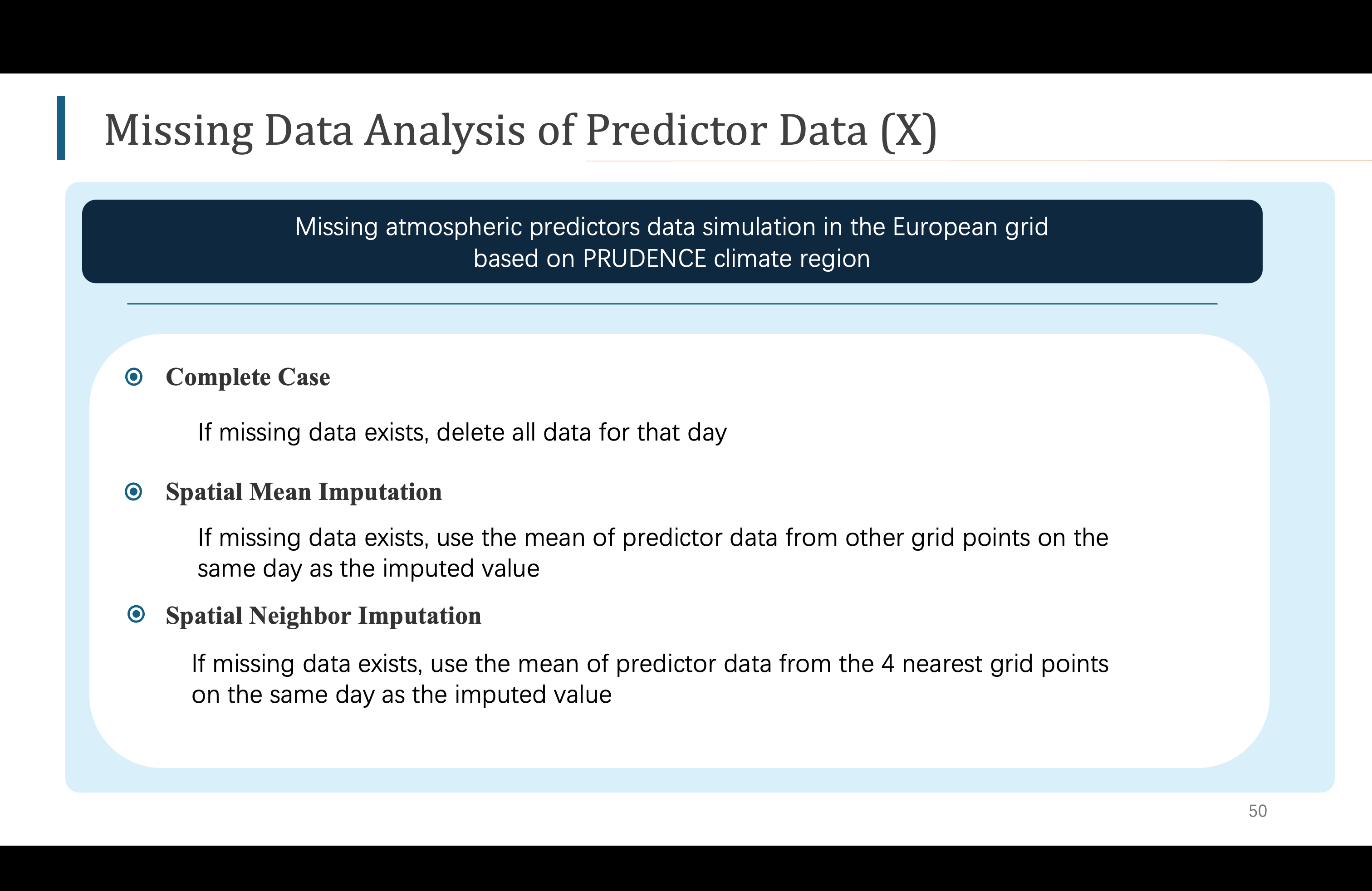Click the word 'Predictor' in the slide title
The height and width of the screenshot is (891, 1372).
tap(676, 130)
